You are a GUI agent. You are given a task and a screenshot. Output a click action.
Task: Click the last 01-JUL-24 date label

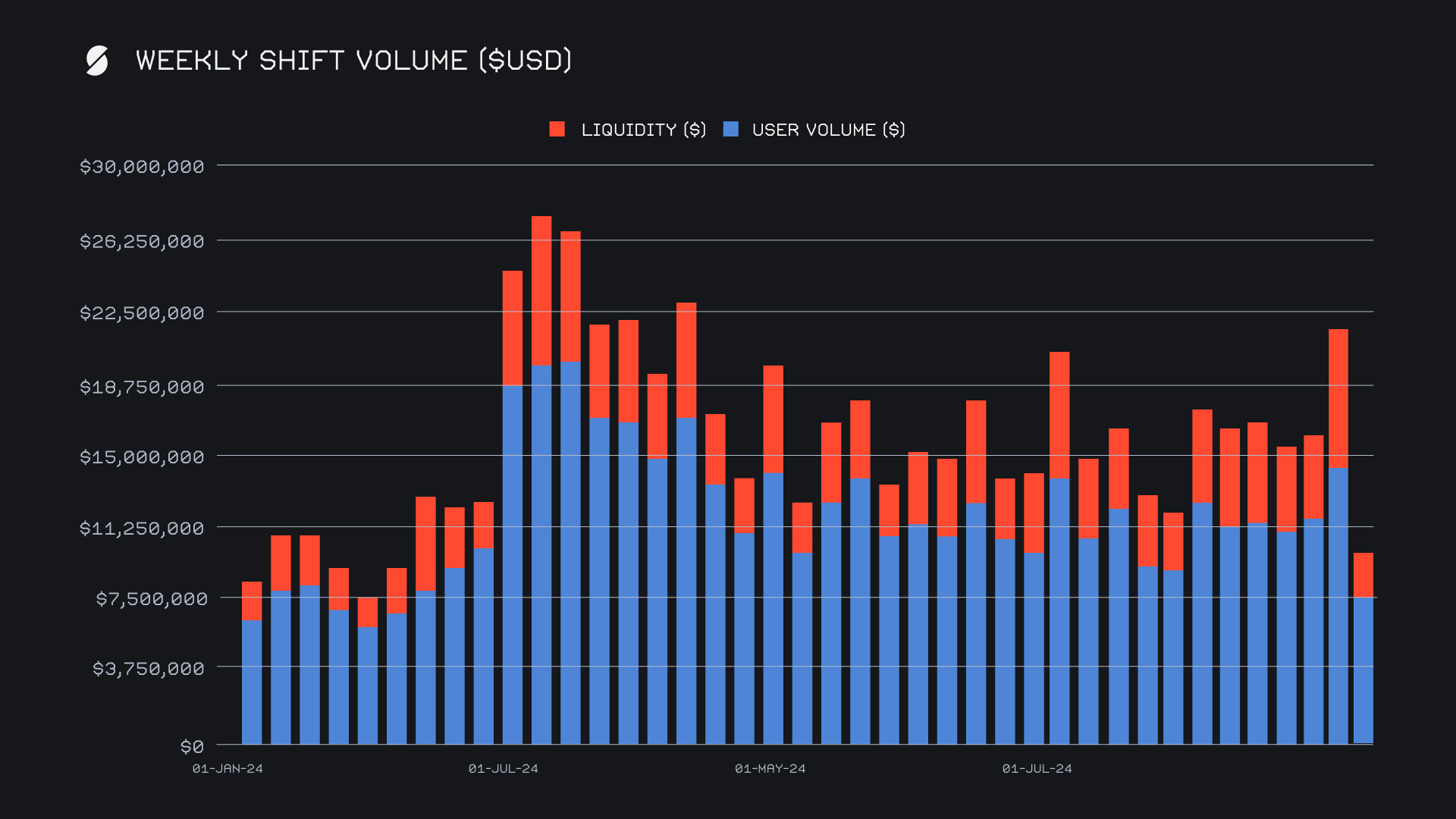(1037, 769)
